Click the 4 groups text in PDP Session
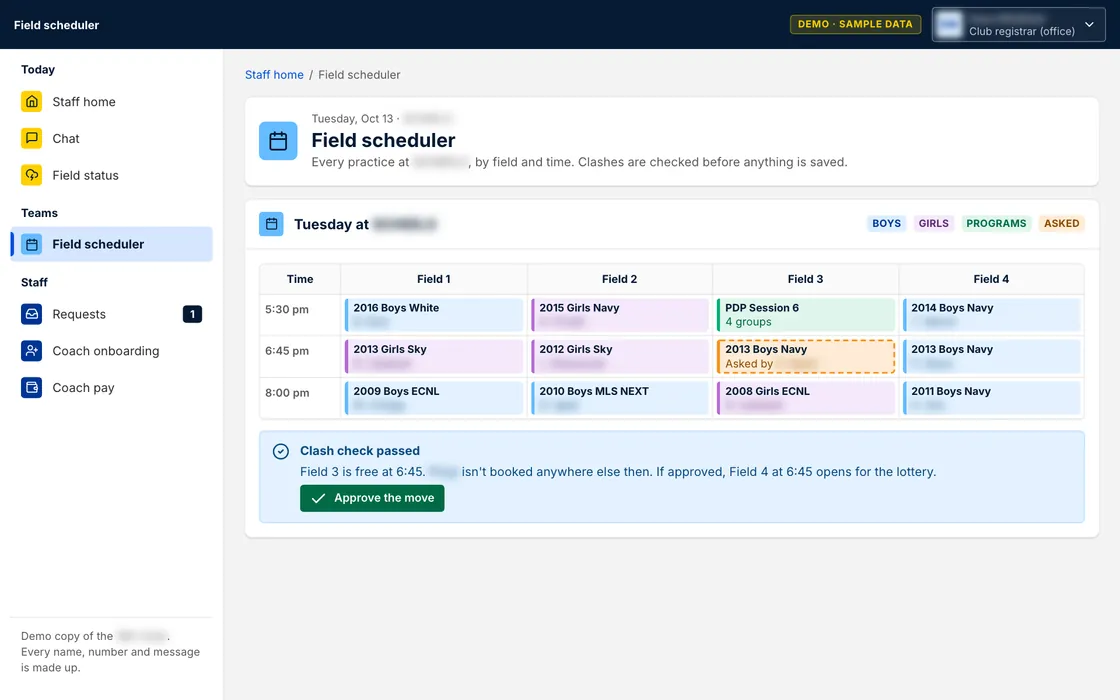 pos(749,322)
